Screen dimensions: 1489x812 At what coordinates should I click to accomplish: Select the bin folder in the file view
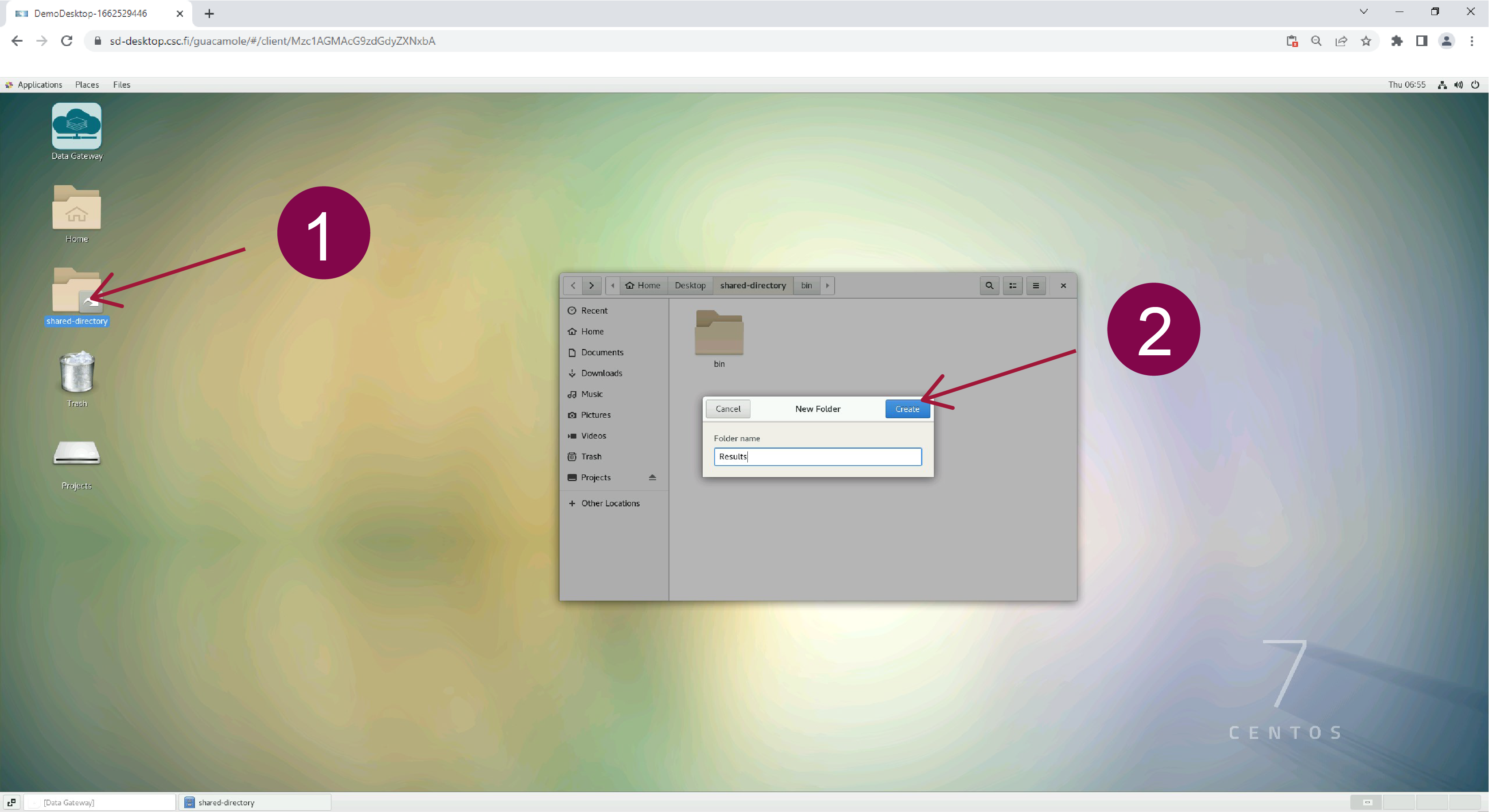pyautogui.click(x=719, y=339)
